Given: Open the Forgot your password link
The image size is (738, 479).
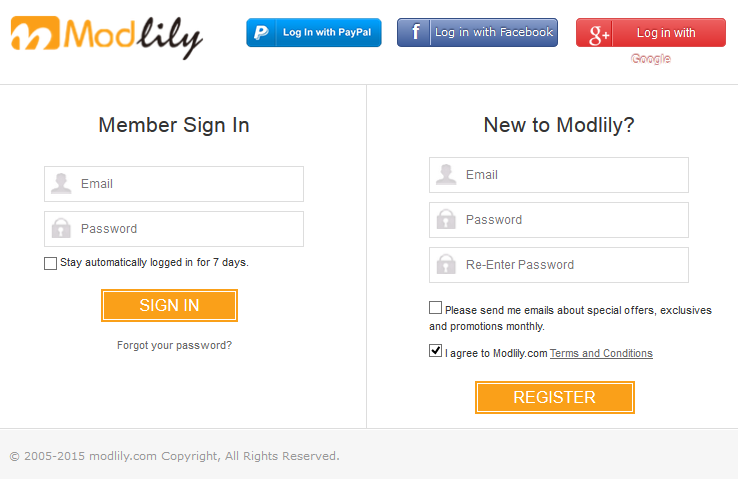Looking at the screenshot, I should coord(174,345).
